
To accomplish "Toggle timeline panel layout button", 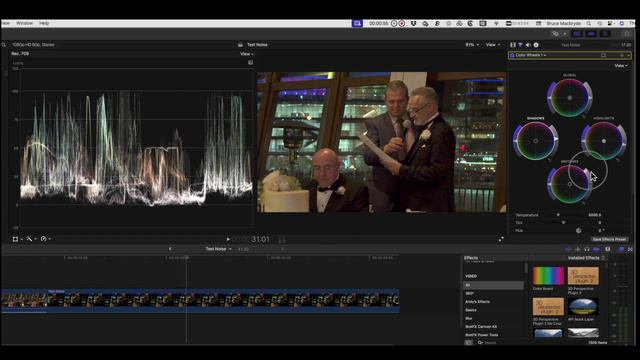I will point(591,34).
